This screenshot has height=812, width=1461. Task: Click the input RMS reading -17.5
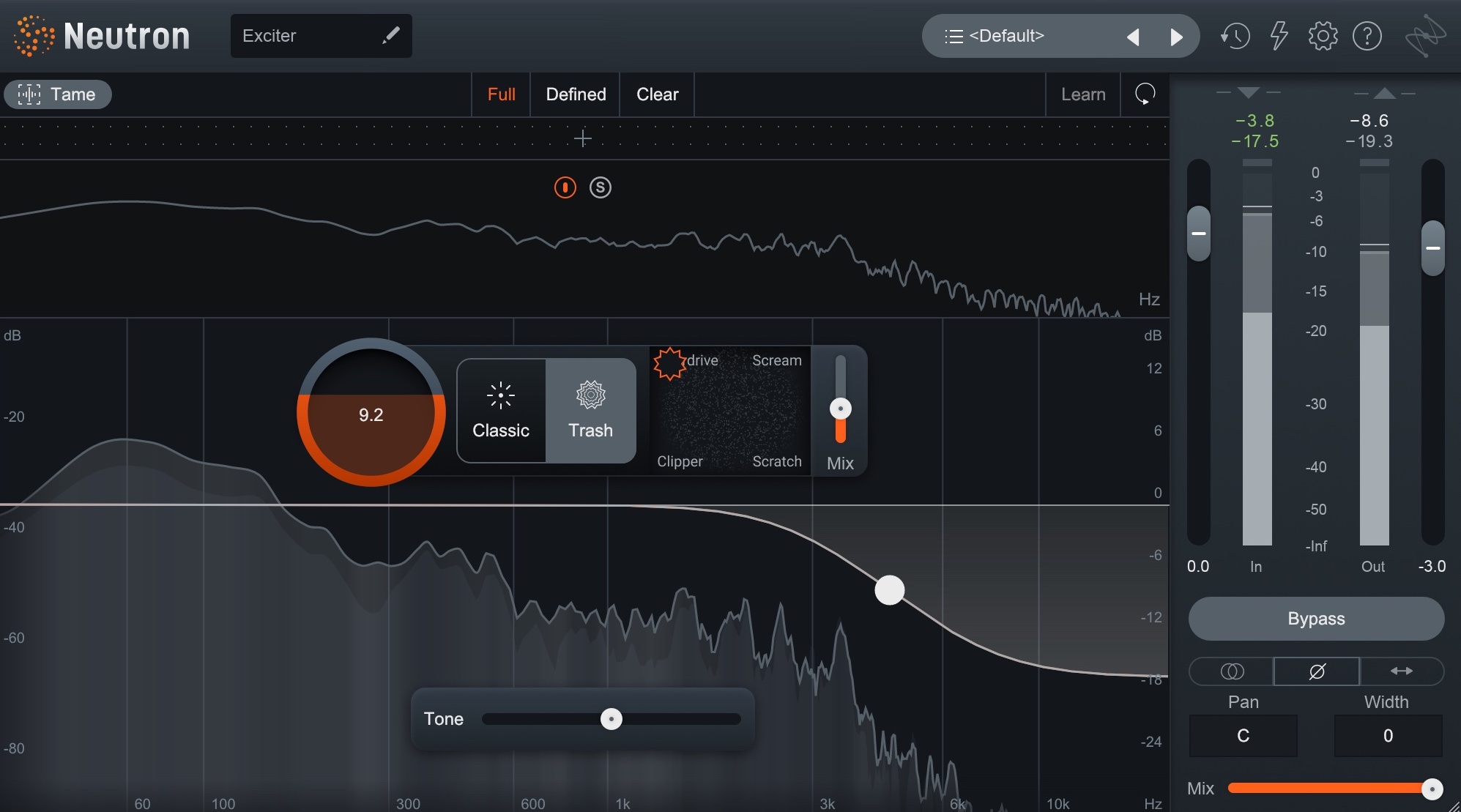[x=1254, y=141]
